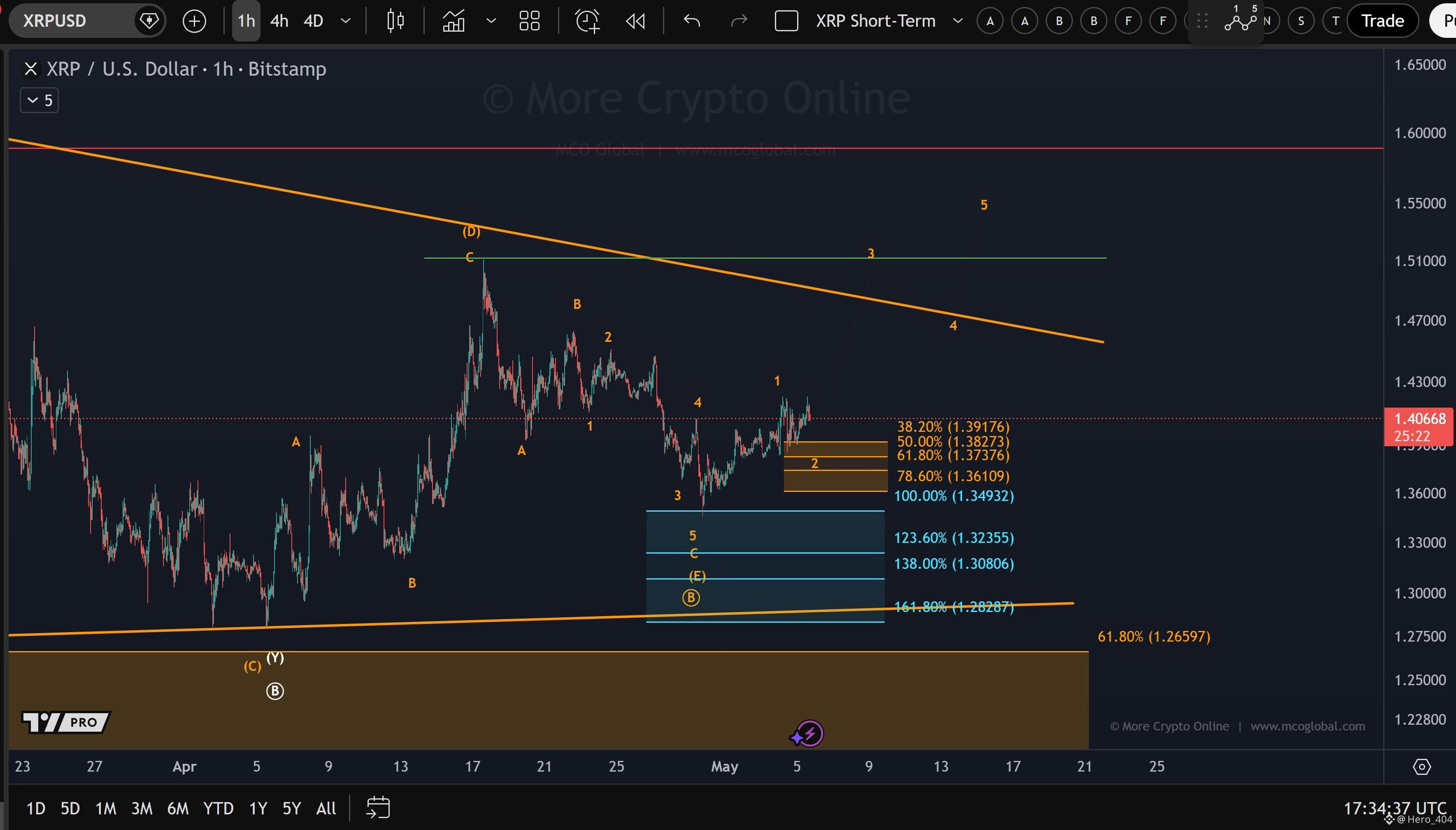
Task: Set the chart range to 1M
Action: [x=105, y=808]
